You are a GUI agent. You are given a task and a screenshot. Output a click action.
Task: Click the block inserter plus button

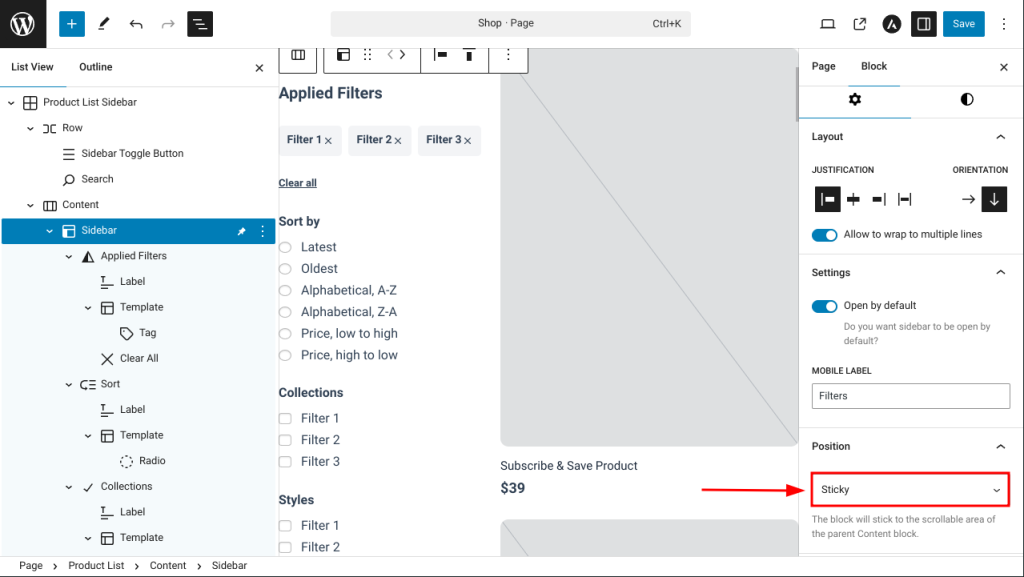tap(72, 24)
